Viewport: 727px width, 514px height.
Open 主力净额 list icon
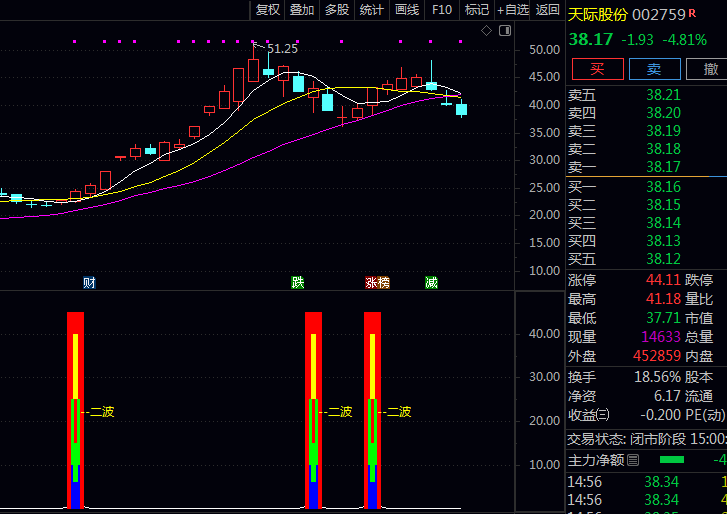[x=633, y=460]
